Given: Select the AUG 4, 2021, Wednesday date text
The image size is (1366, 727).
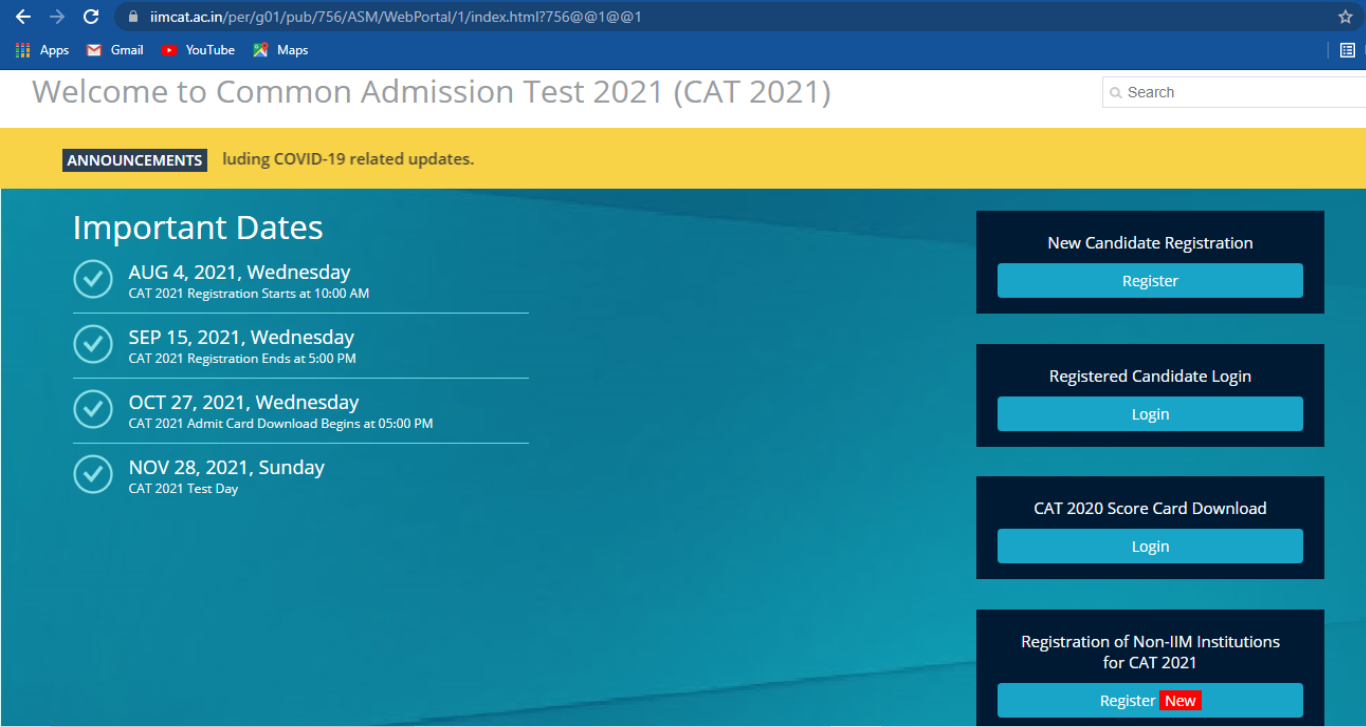Looking at the screenshot, I should [240, 272].
